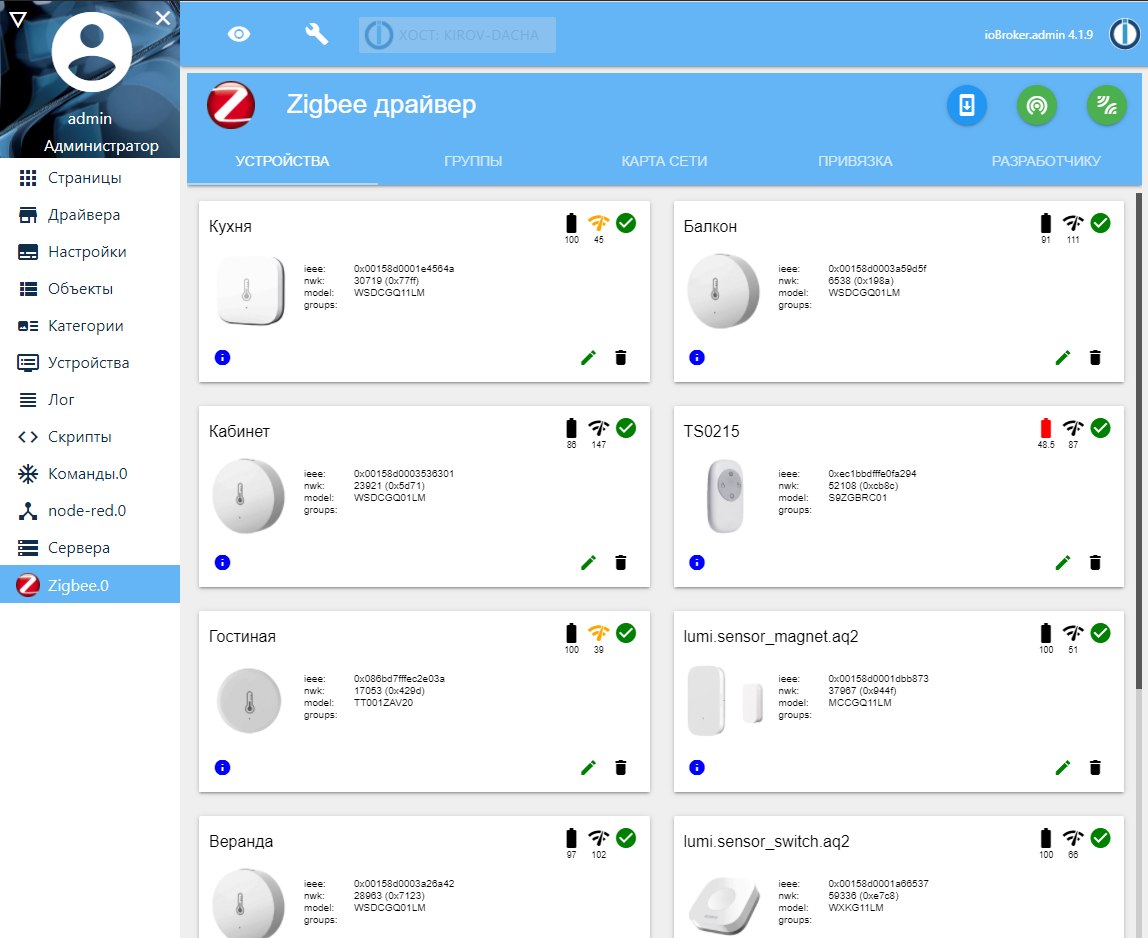
Task: Click the Веранда card title
Action: (x=241, y=841)
